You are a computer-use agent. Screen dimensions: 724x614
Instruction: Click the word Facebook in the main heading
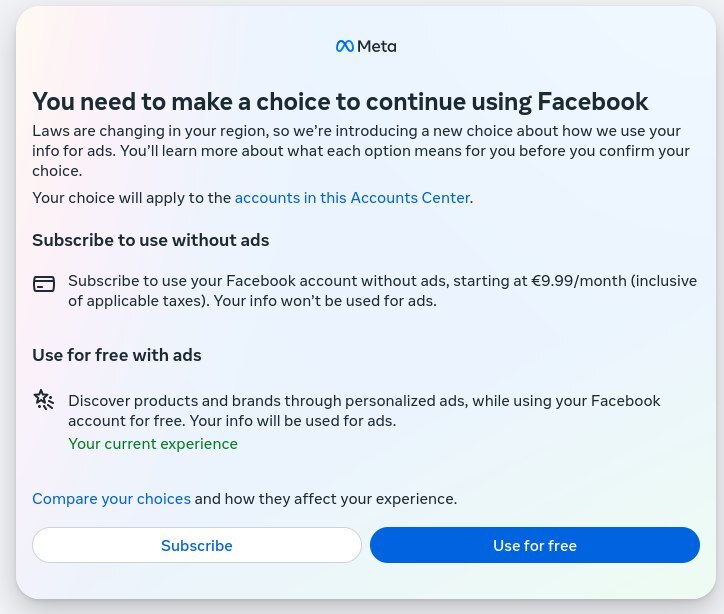click(593, 101)
